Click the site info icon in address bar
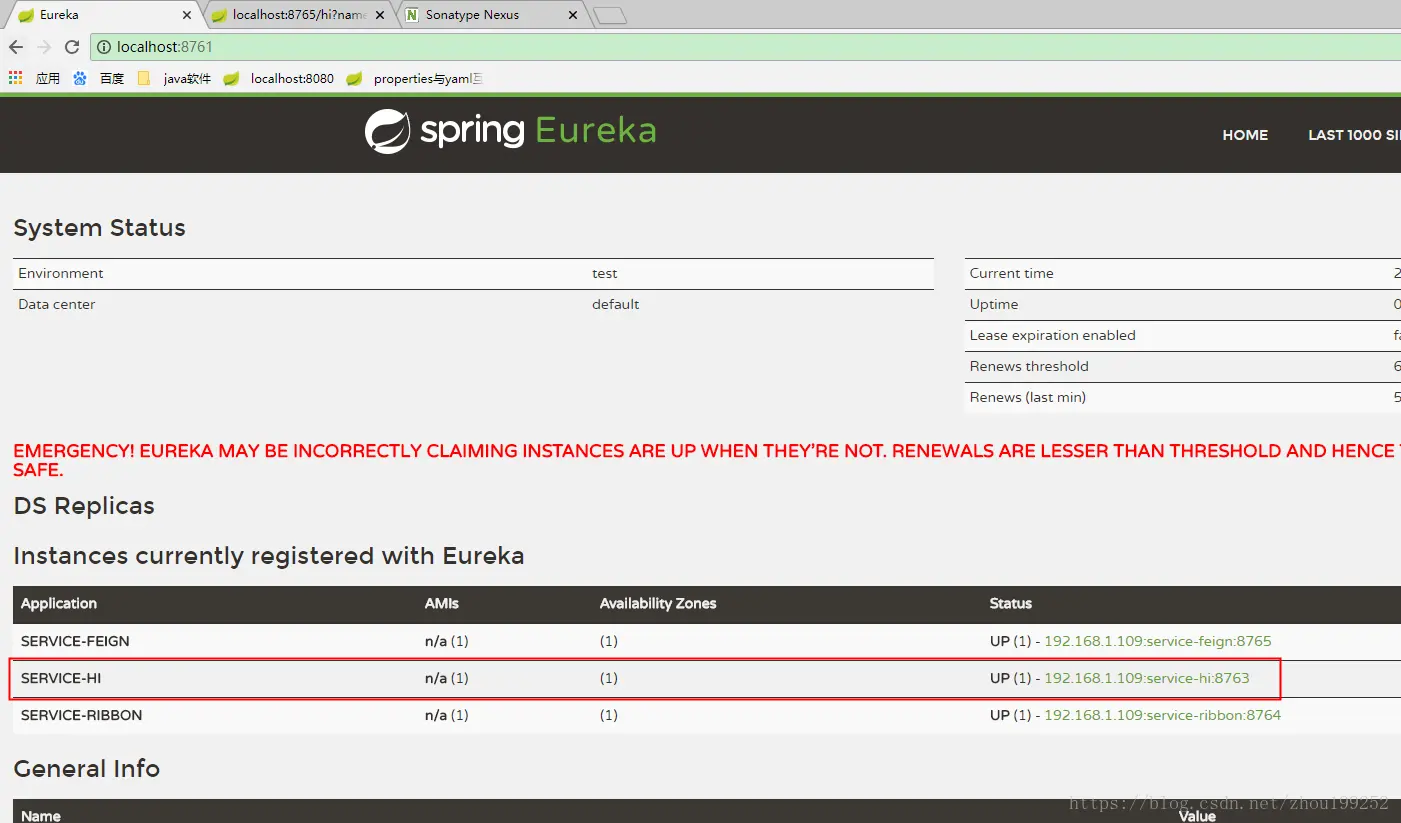 coord(104,47)
